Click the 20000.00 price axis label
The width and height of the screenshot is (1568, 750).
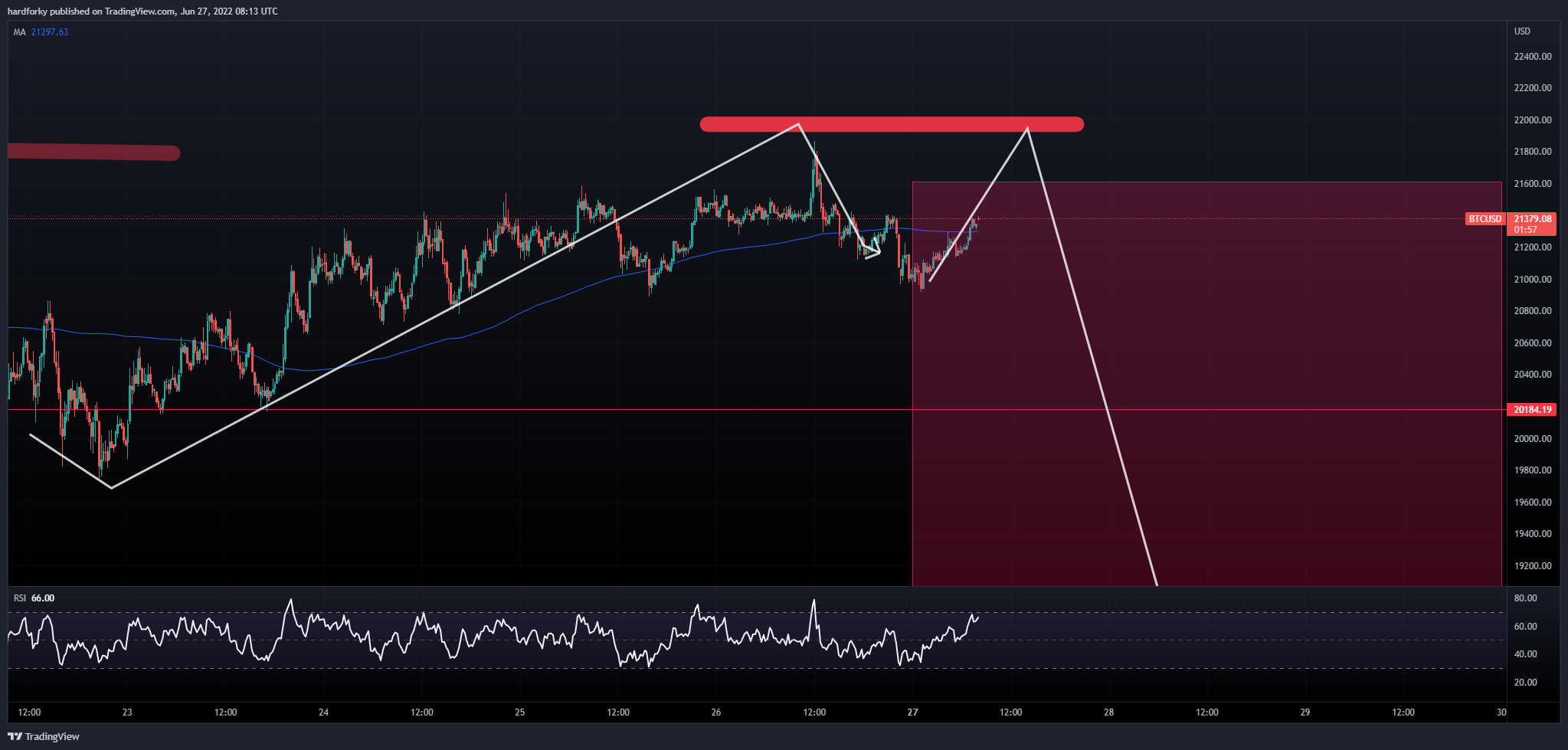tap(1533, 439)
